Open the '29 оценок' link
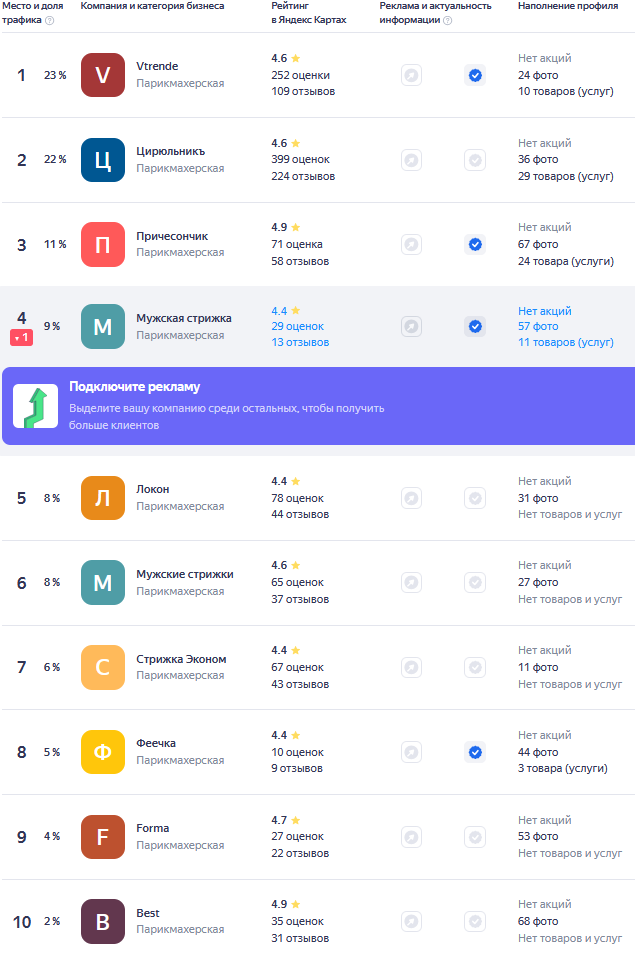Screen dimensions: 635x960 [x=298, y=326]
